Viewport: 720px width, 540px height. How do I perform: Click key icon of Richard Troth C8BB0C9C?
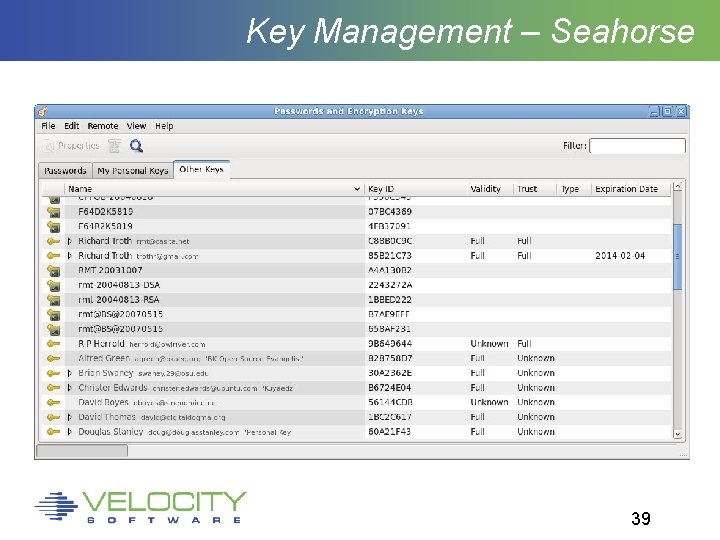[54, 241]
